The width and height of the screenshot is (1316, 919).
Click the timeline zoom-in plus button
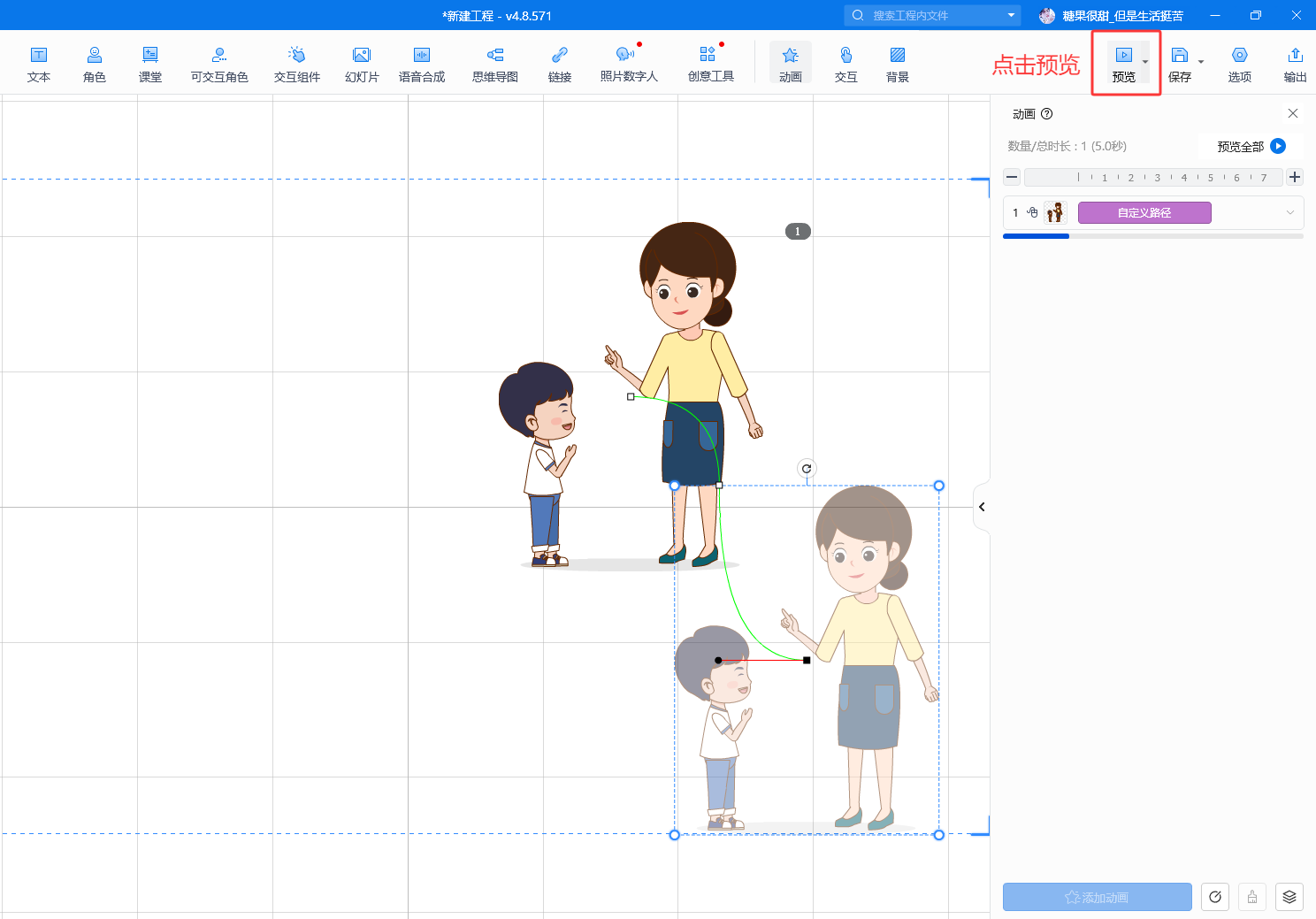[1295, 177]
